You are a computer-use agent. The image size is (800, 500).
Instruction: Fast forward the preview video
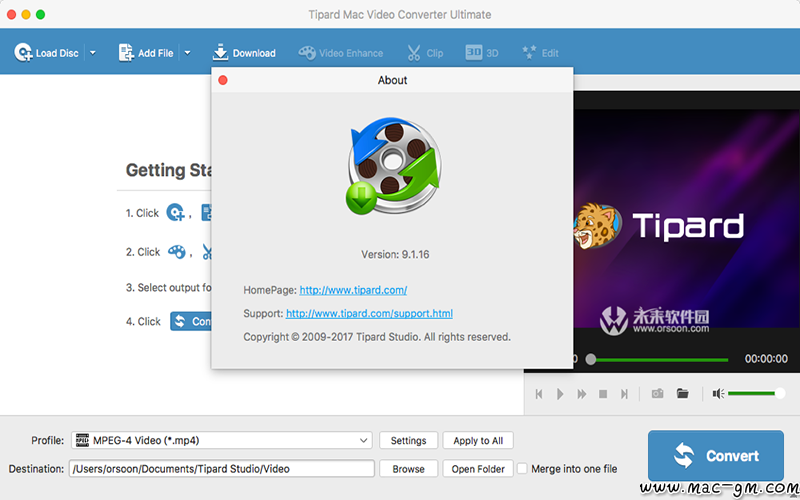coord(582,394)
